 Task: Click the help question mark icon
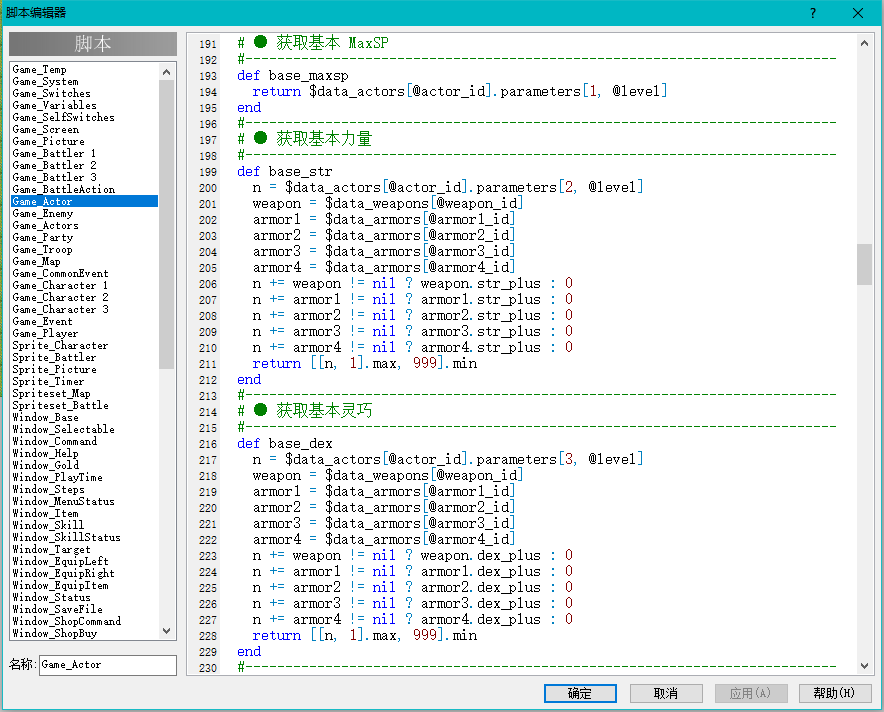(x=813, y=13)
